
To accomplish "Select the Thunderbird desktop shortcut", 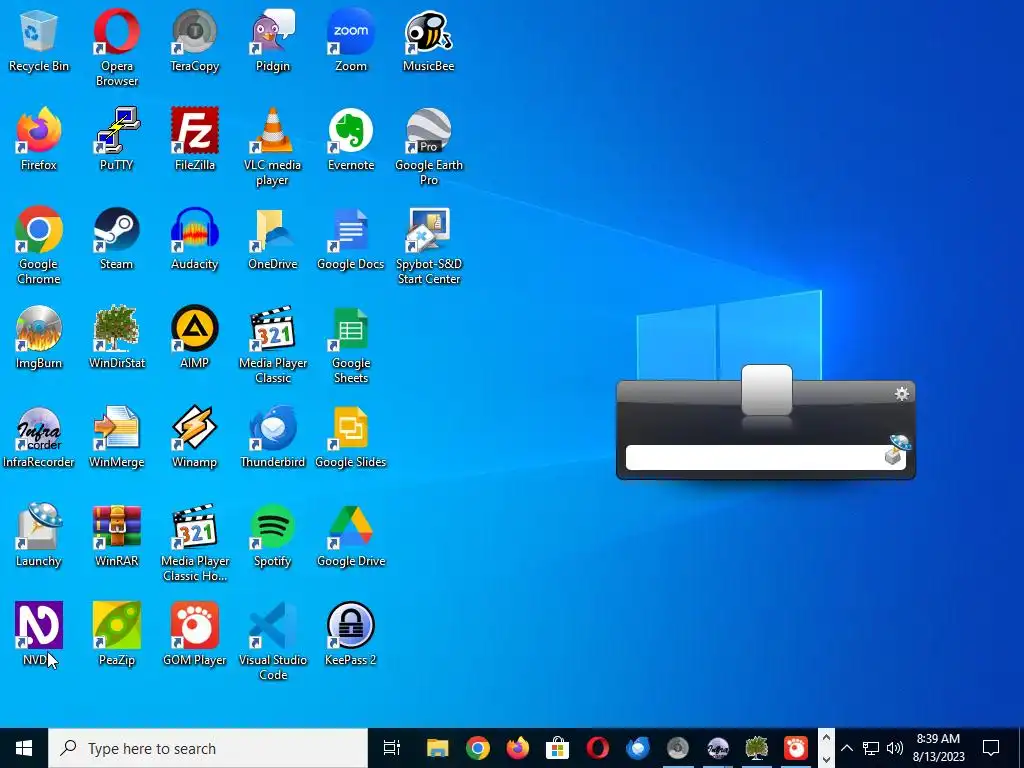I will pyautogui.click(x=272, y=436).
